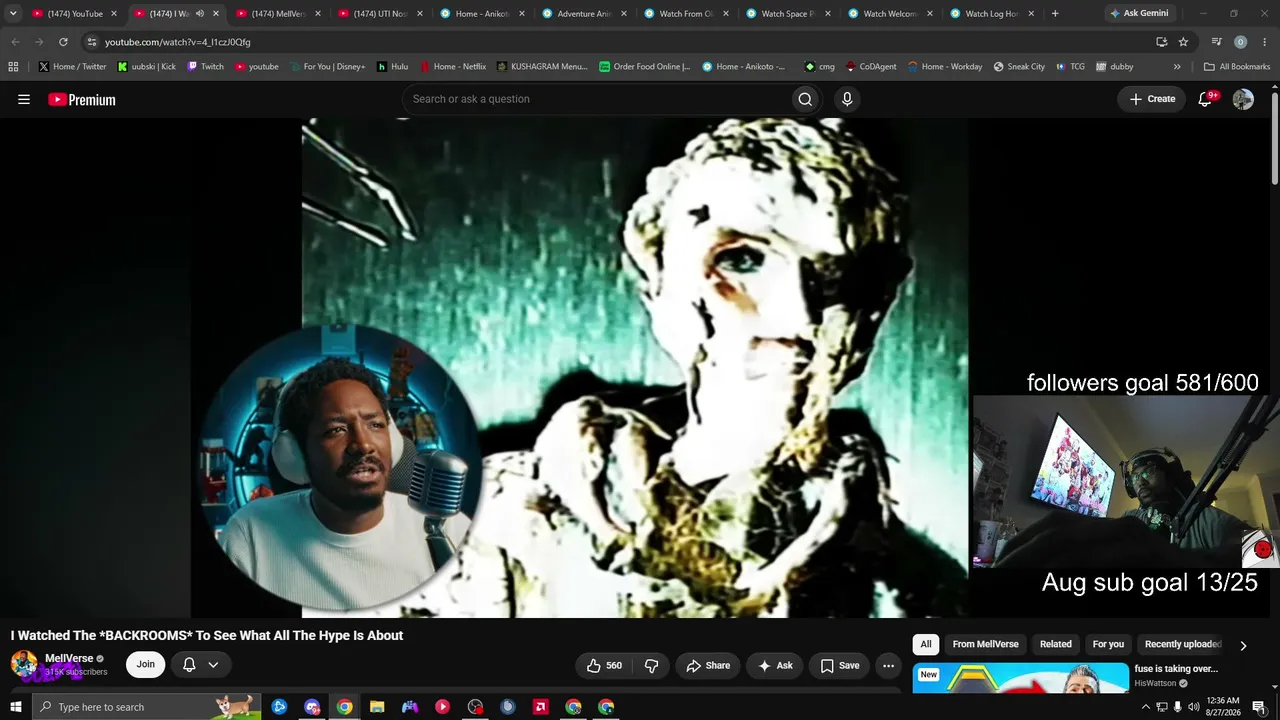Mute the playing tab via speaker icon
Screen dimensions: 1280x720
(x=200, y=14)
